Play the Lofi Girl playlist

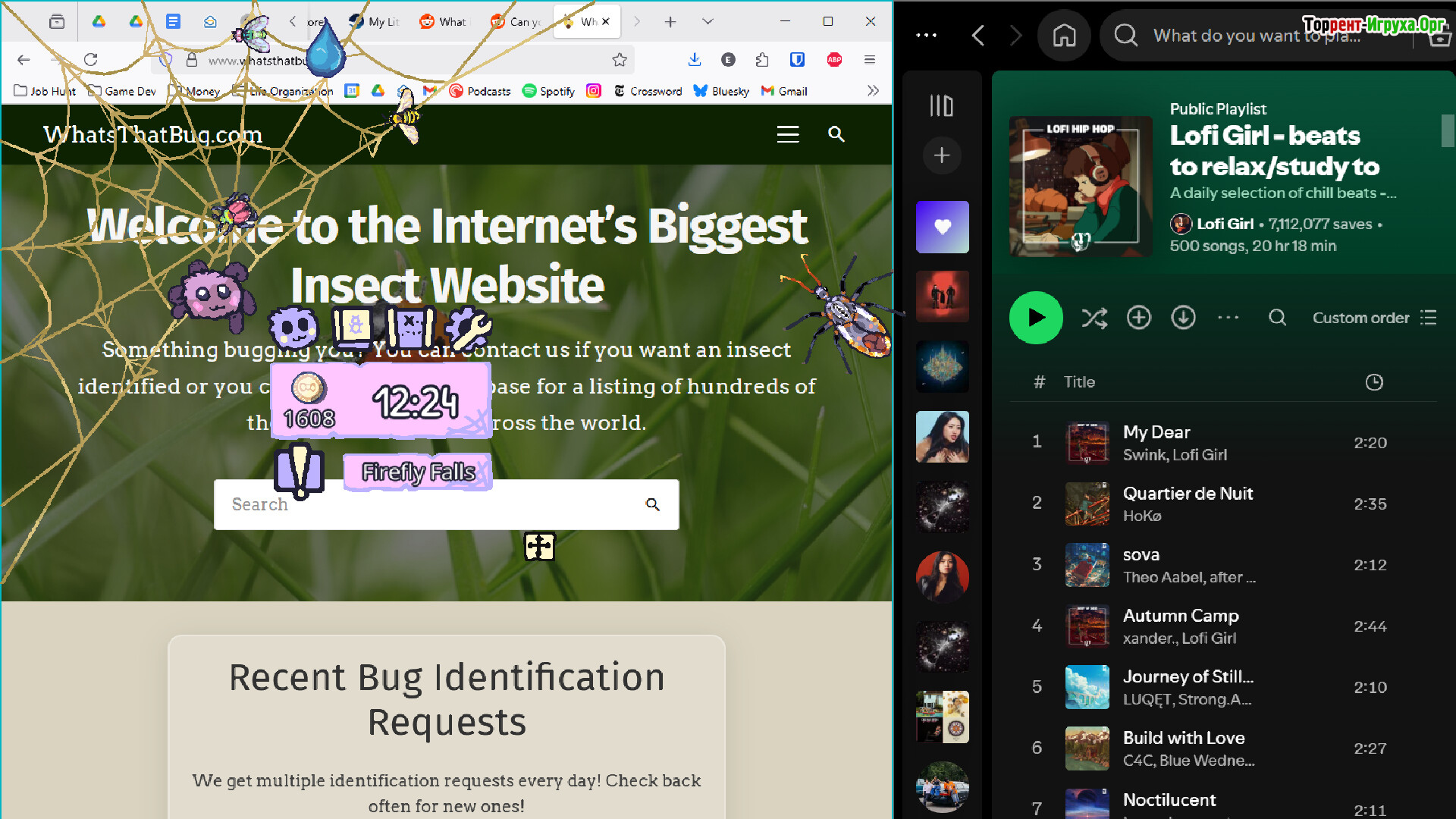(x=1035, y=318)
